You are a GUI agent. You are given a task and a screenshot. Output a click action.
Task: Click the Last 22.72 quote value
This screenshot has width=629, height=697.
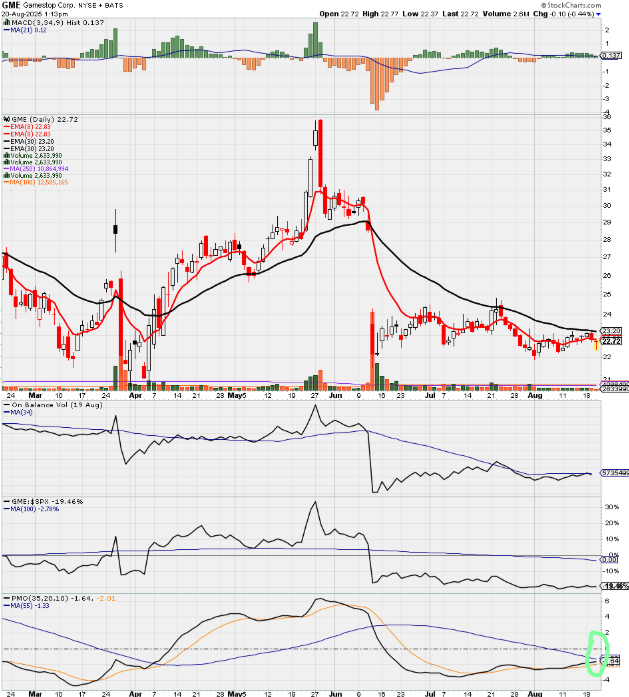(x=461, y=14)
